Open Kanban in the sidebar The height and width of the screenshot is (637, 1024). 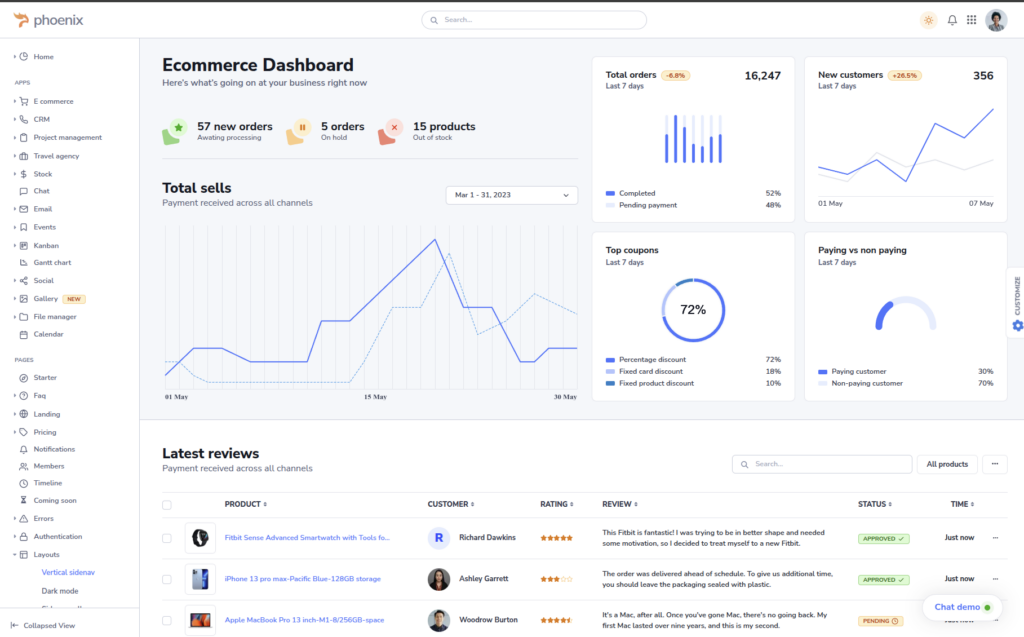46,245
